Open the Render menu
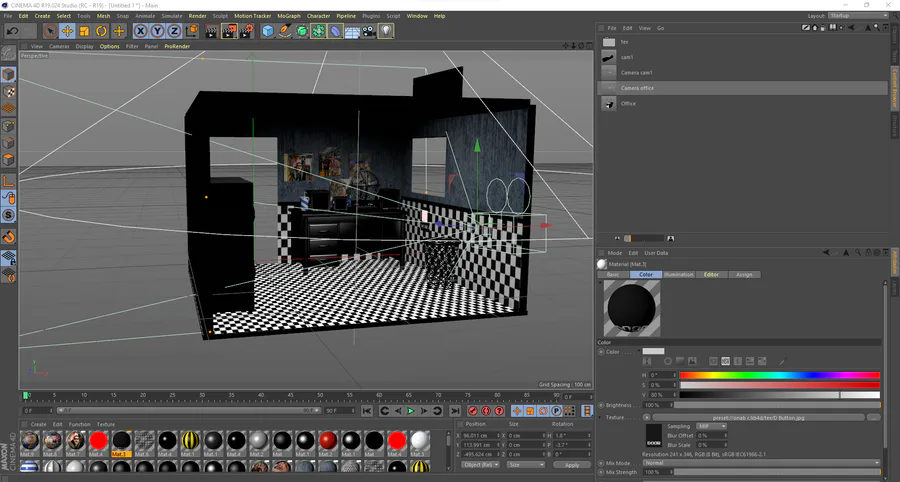Screen dimensions: 900x482 pos(197,16)
